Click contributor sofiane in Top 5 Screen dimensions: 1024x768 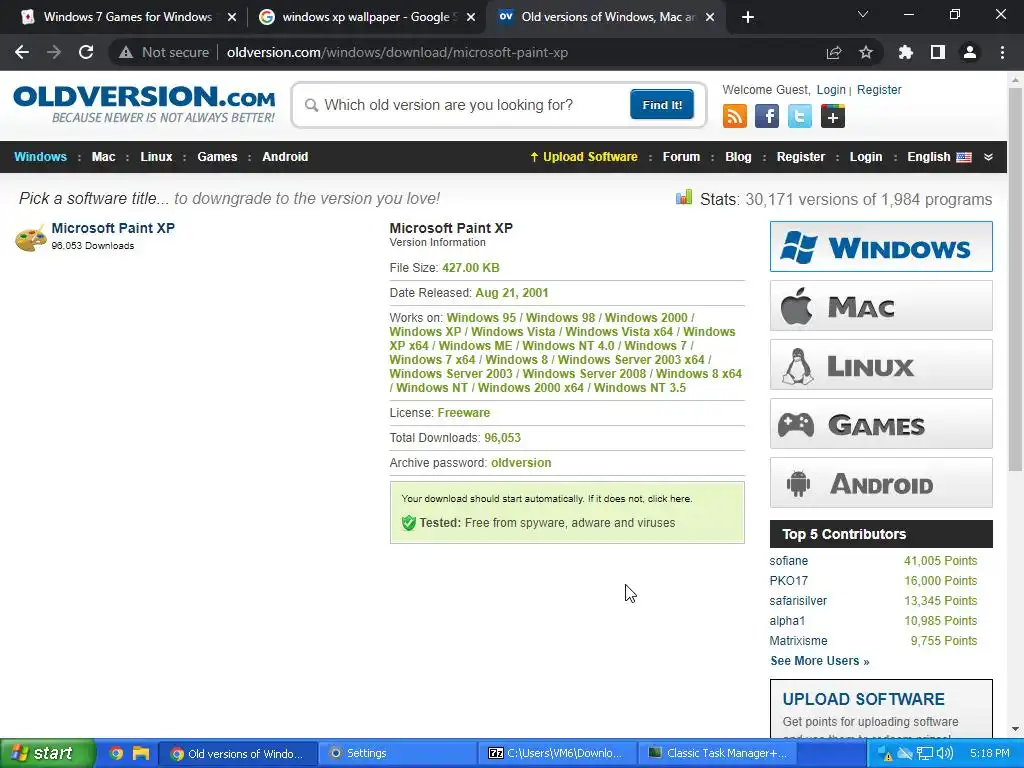pos(788,560)
